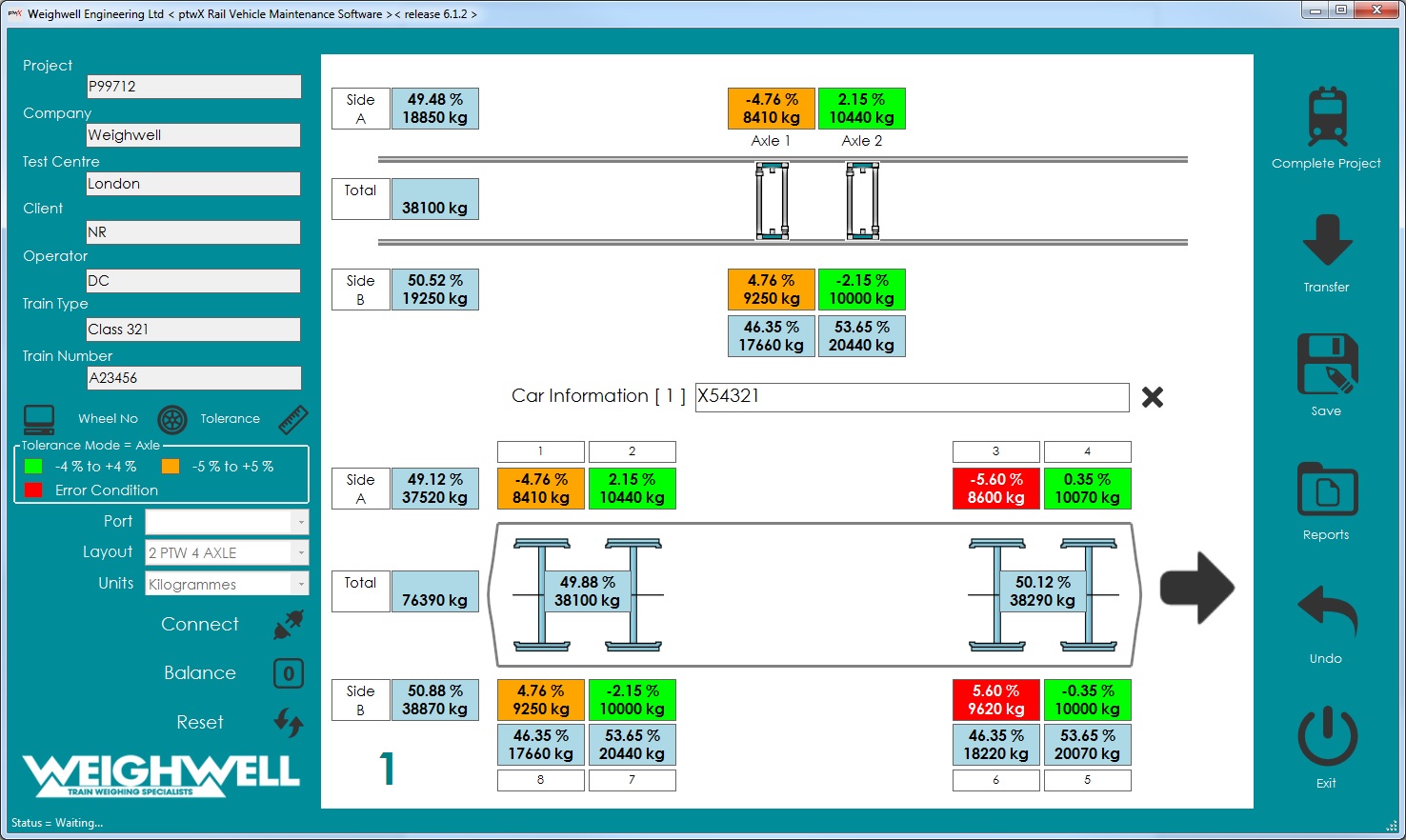Open the Reports folder icon
The image size is (1406, 840).
(x=1327, y=489)
